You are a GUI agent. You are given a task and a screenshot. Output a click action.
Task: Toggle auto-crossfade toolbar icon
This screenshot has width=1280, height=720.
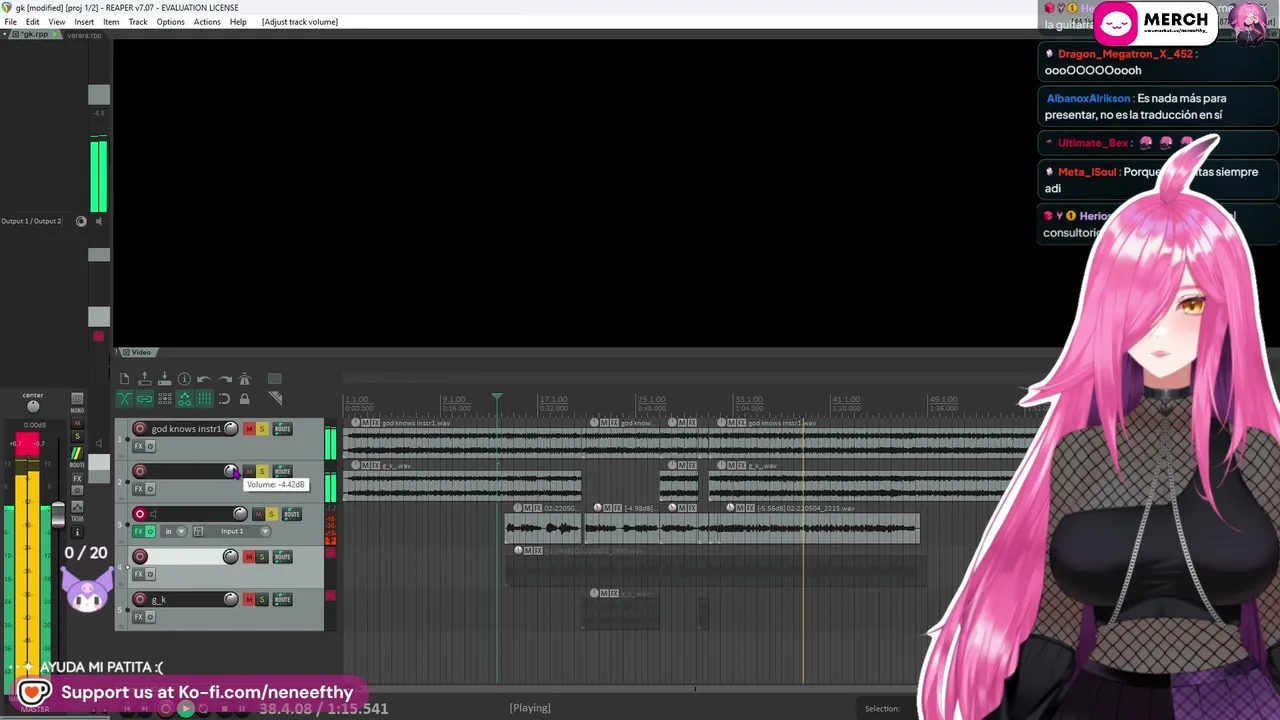click(124, 399)
